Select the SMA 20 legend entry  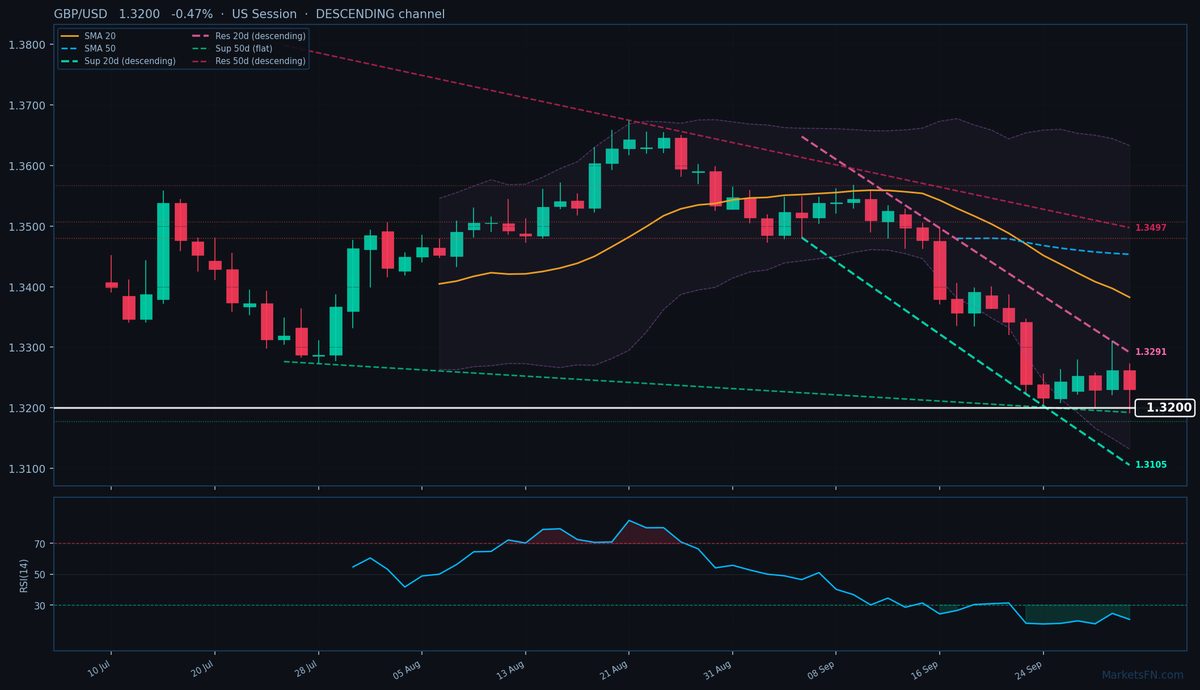(88, 36)
